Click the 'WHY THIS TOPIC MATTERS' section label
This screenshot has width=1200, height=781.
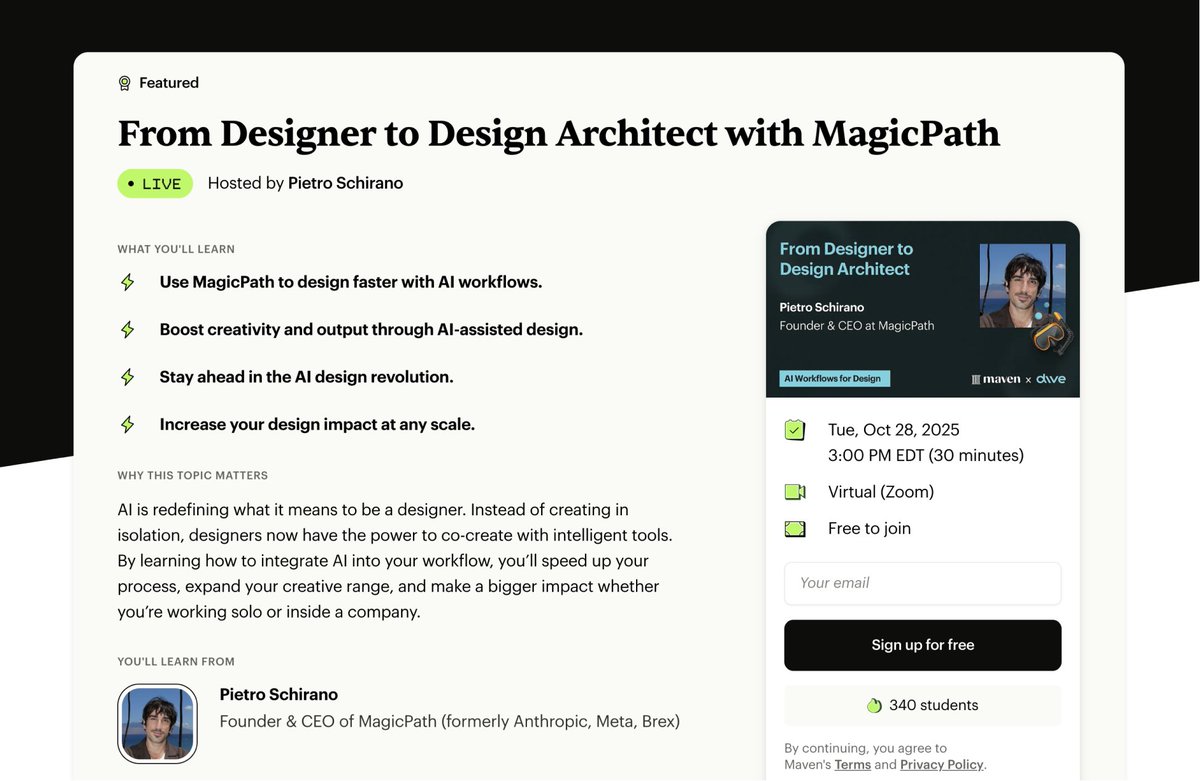(x=193, y=475)
